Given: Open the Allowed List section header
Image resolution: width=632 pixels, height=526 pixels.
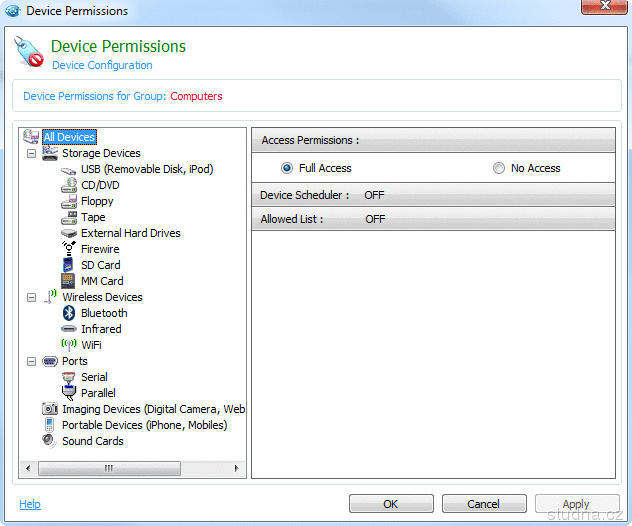Looking at the screenshot, I should pos(433,219).
